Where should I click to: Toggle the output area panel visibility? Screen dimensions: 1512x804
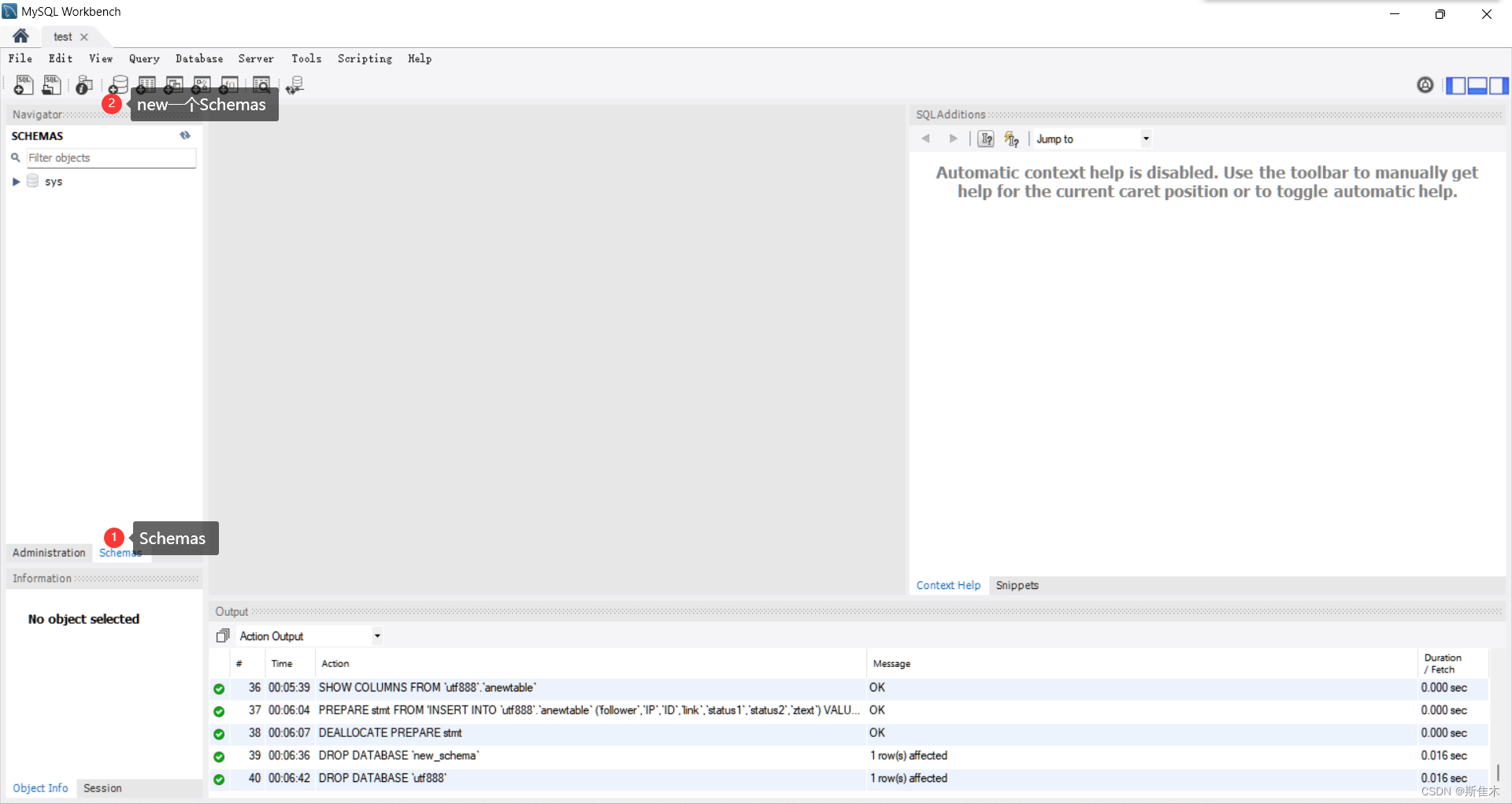(1477, 85)
